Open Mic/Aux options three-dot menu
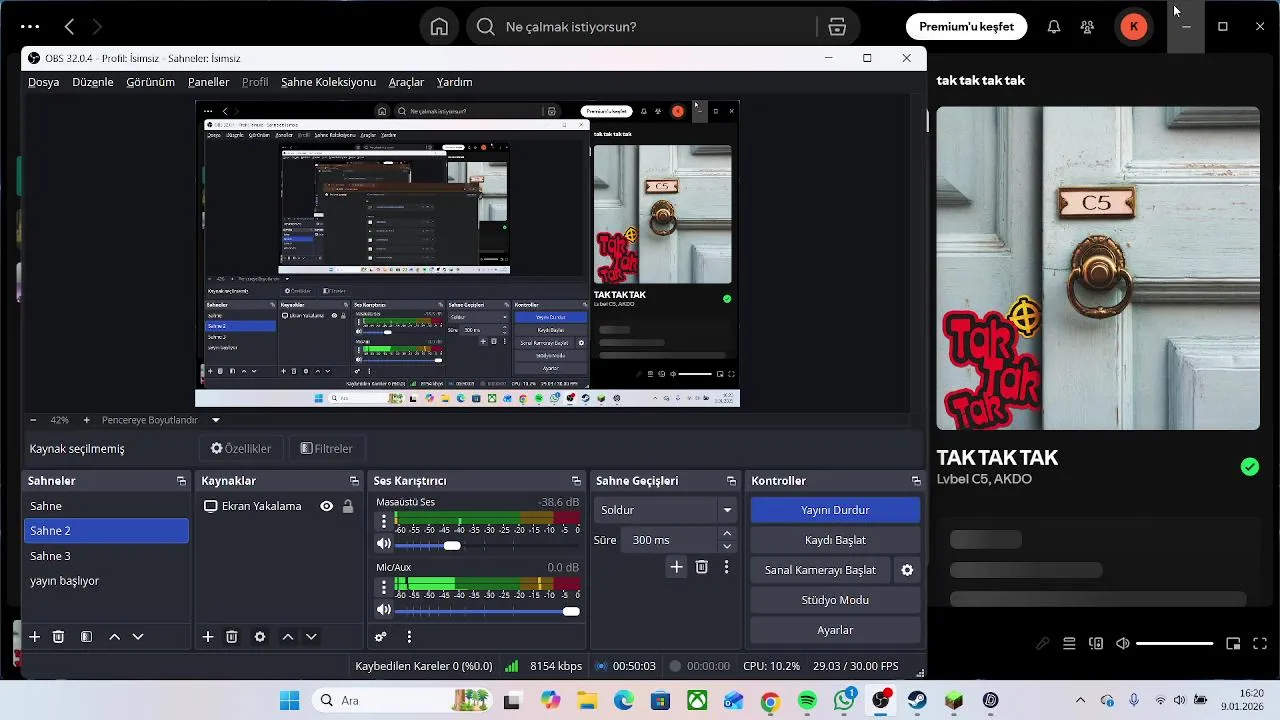The height and width of the screenshot is (720, 1280). click(x=383, y=586)
